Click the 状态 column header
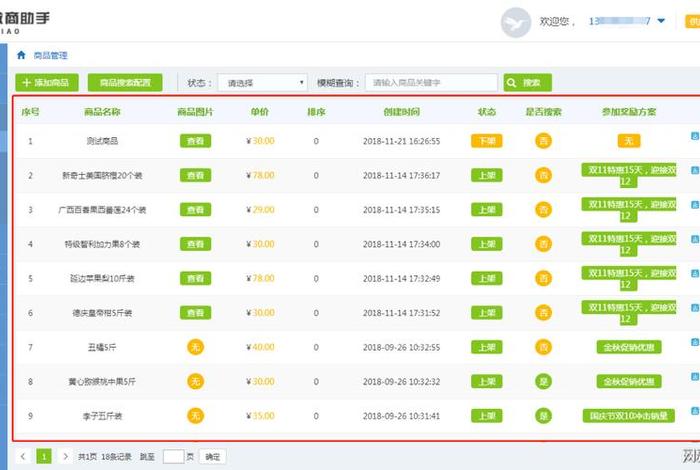The width and height of the screenshot is (700, 470). click(487, 112)
